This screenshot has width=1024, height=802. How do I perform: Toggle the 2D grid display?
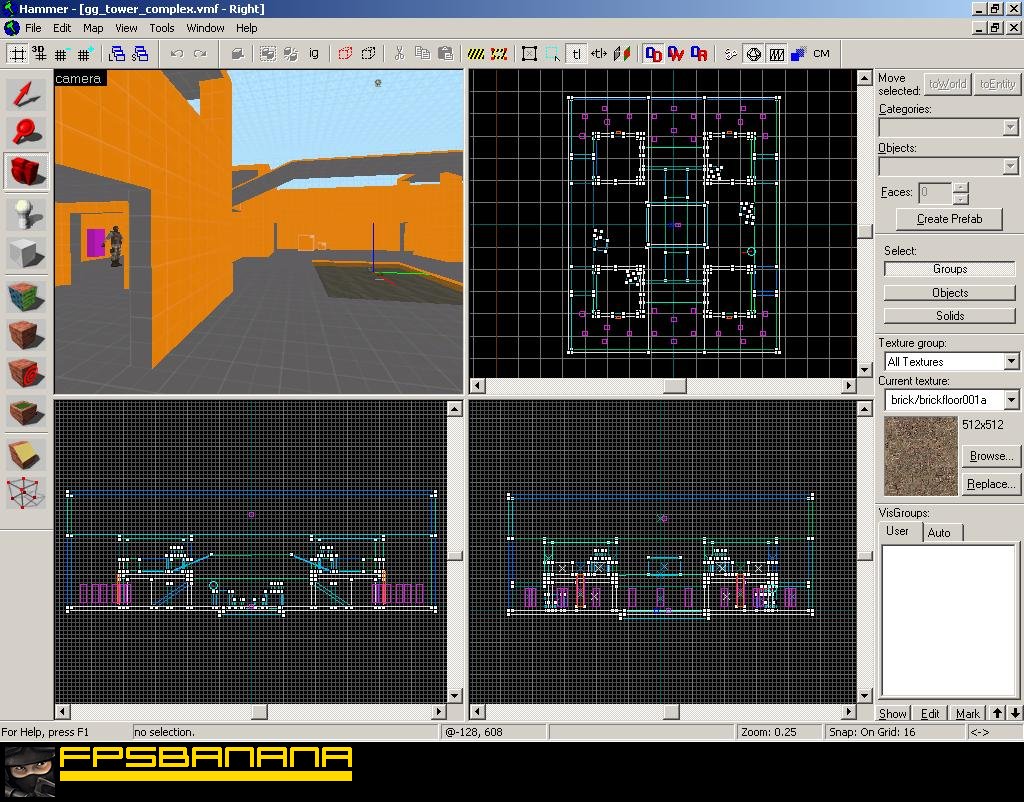click(17, 53)
